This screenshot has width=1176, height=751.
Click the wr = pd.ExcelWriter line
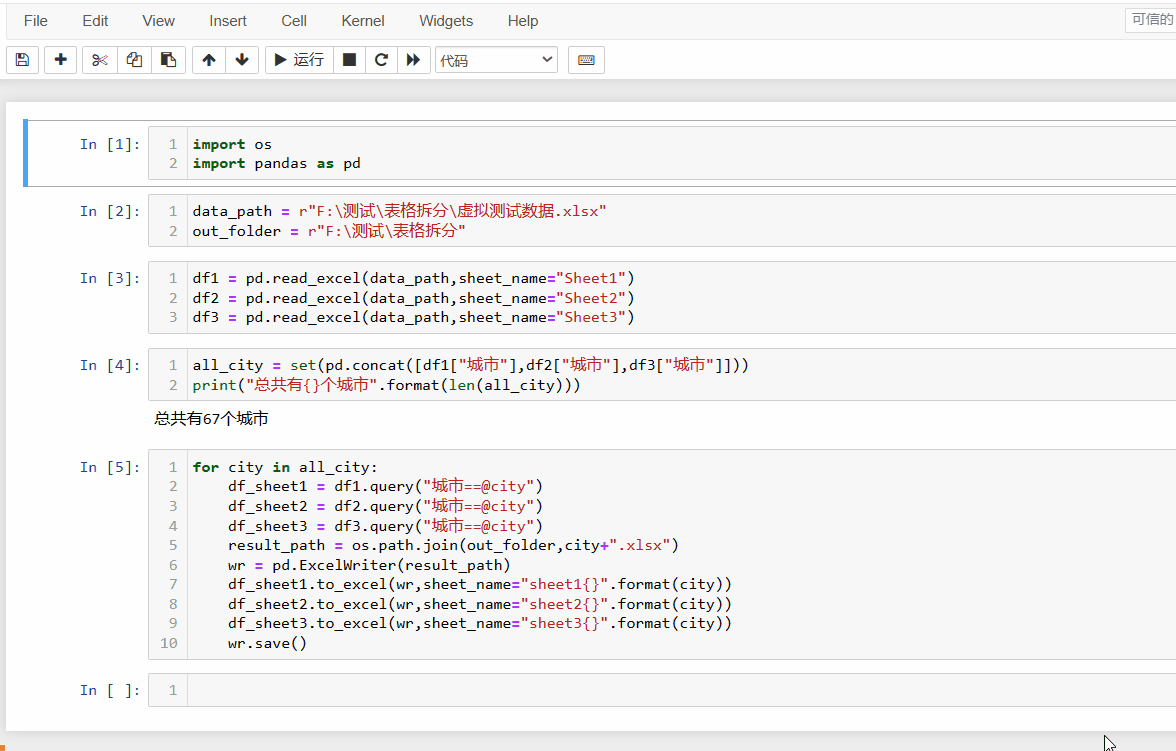pyautogui.click(x=369, y=565)
